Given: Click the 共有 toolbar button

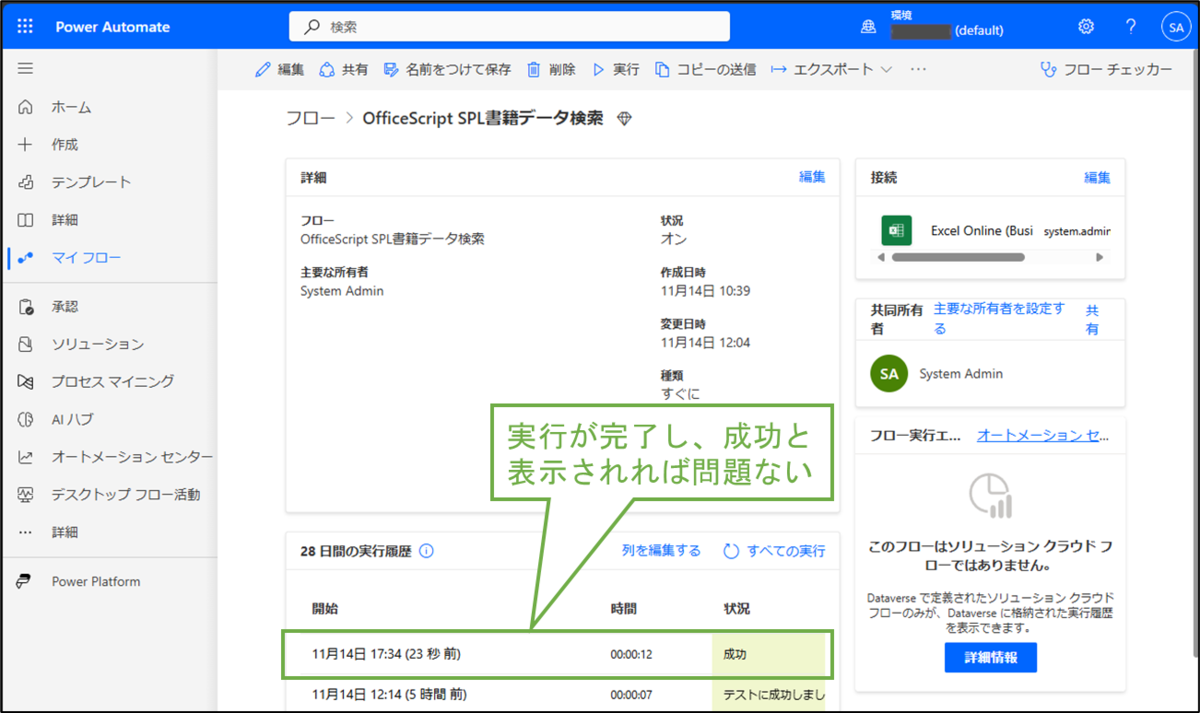Looking at the screenshot, I should coord(344,69).
